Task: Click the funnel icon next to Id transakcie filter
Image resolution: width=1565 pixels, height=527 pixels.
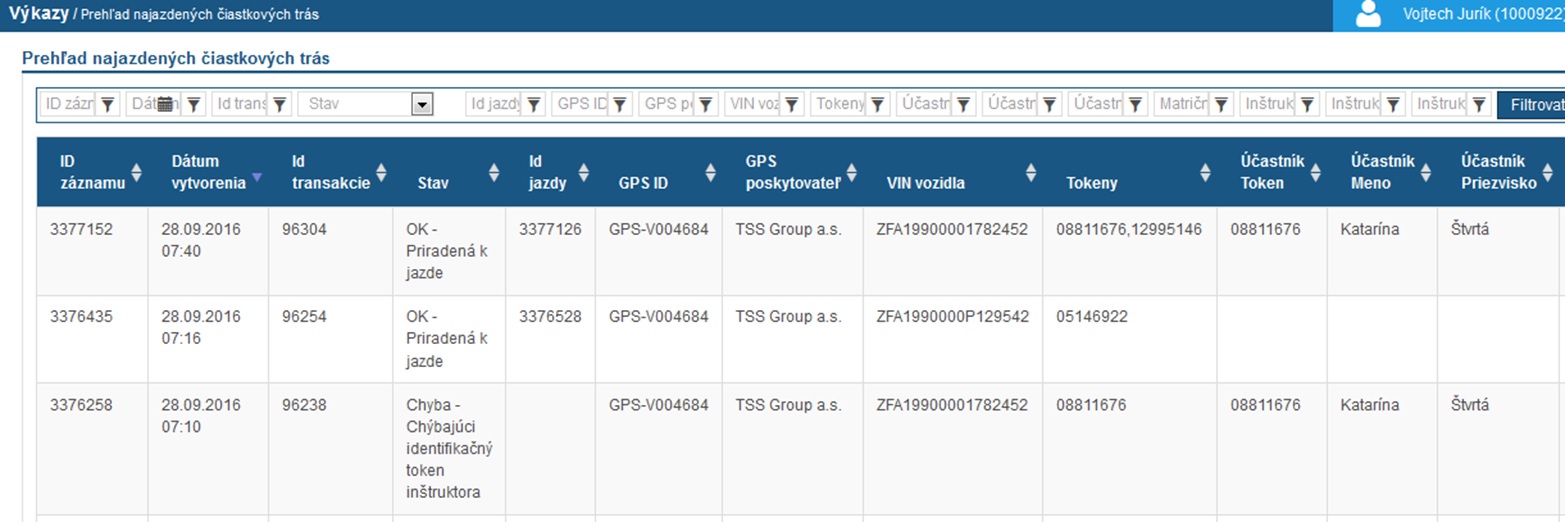Action: (280, 104)
